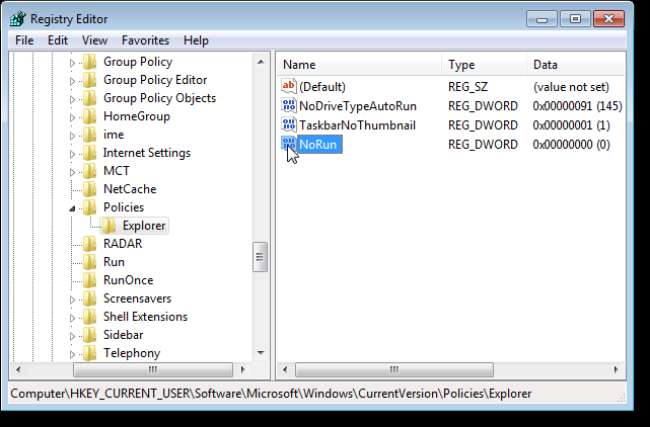Image resolution: width=650 pixels, height=427 pixels.
Task: Click the (Default) string value icon
Action: point(289,87)
